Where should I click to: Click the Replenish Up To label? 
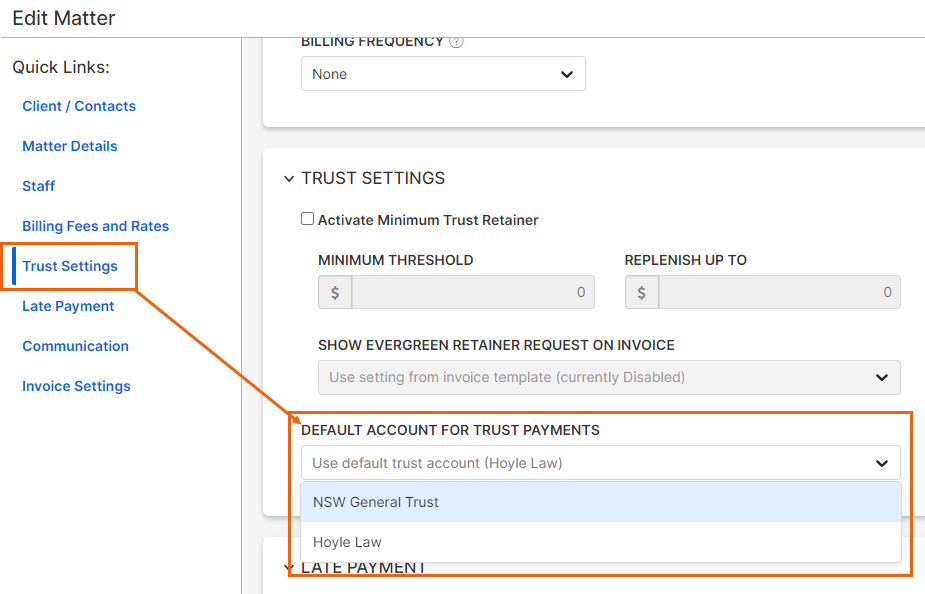(685, 260)
